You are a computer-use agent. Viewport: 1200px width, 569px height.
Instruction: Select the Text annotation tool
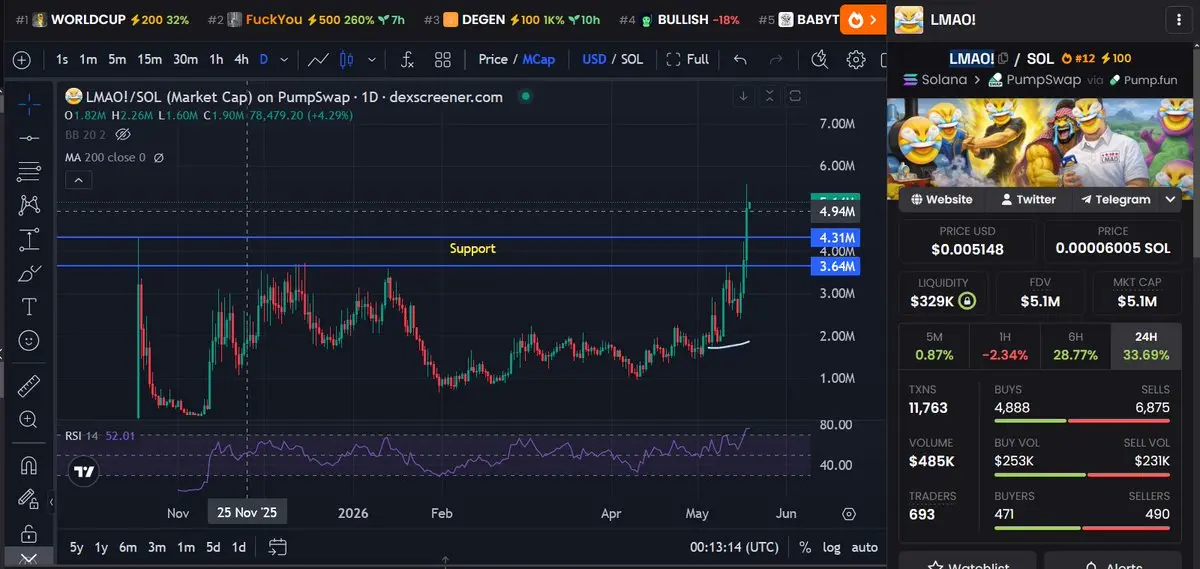[29, 307]
